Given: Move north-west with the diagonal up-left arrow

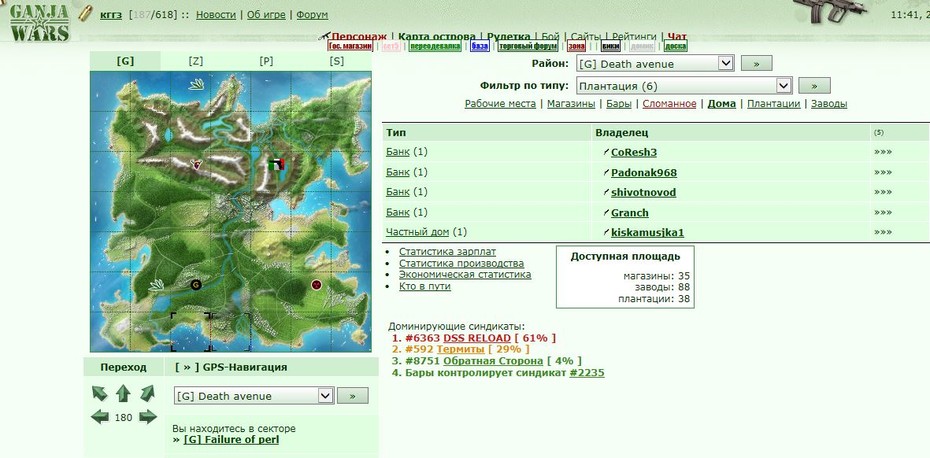Looking at the screenshot, I should click(99, 393).
